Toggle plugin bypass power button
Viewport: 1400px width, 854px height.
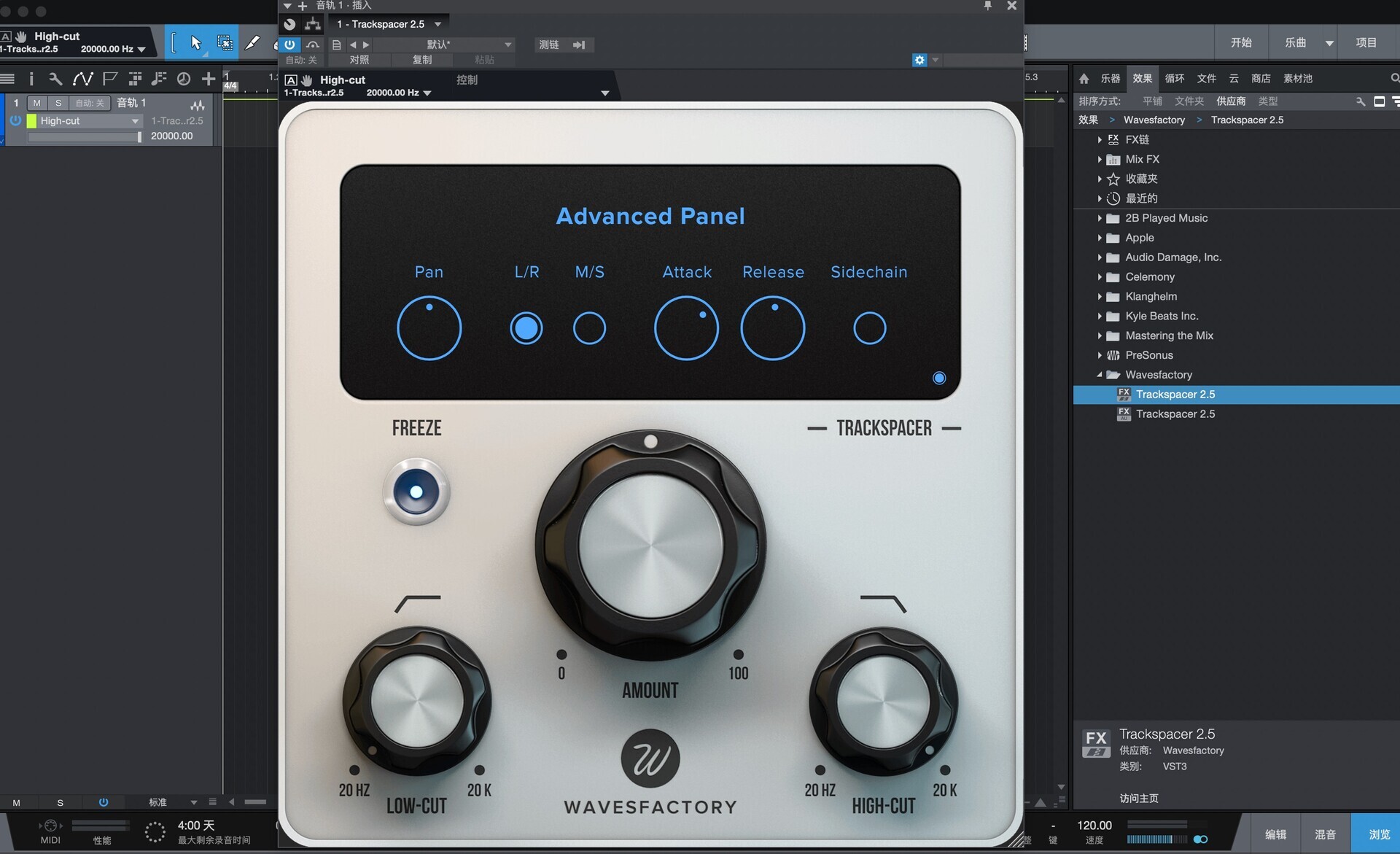click(289, 44)
